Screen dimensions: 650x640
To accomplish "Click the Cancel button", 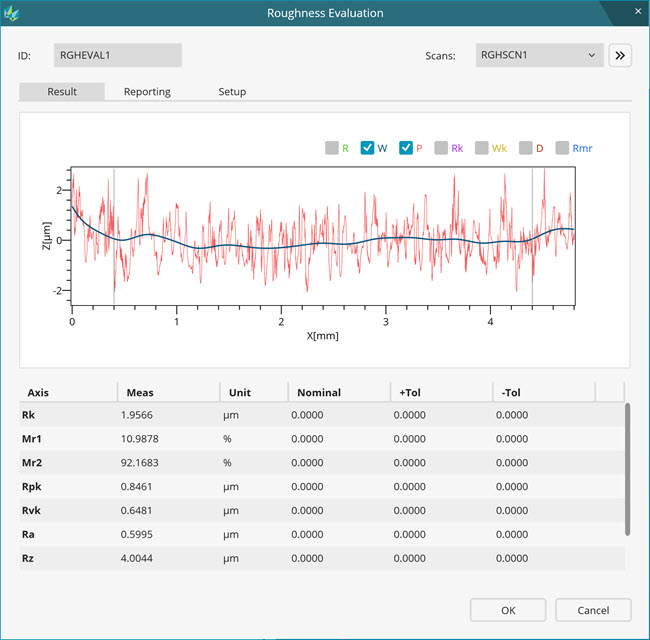I will pos(593,609).
